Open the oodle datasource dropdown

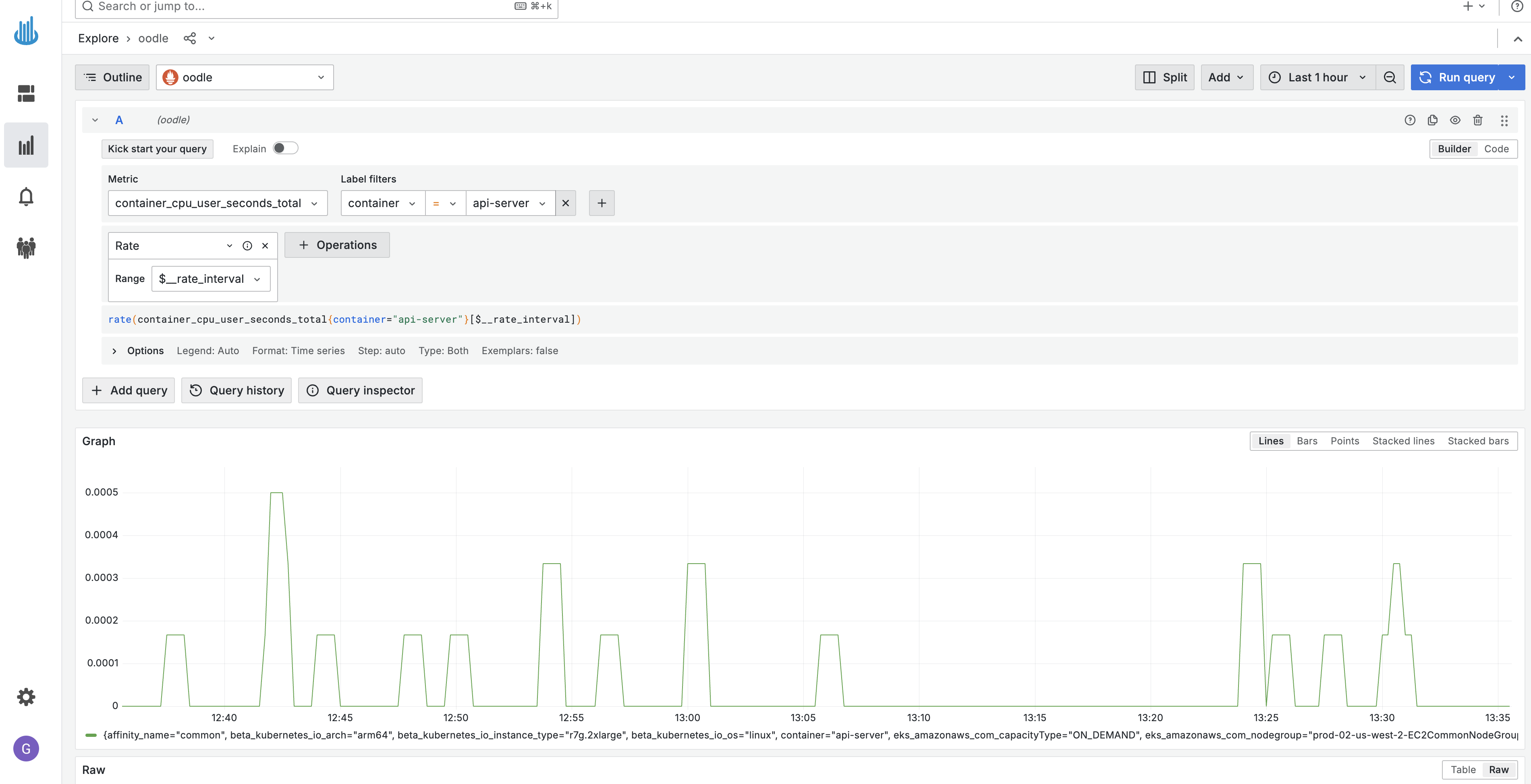click(x=245, y=77)
